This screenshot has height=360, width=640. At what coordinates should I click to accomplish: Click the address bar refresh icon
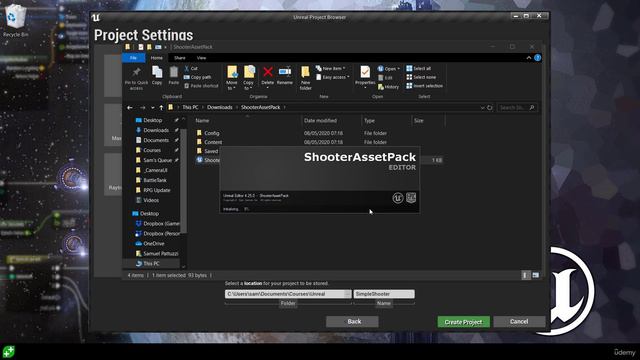(x=490, y=108)
